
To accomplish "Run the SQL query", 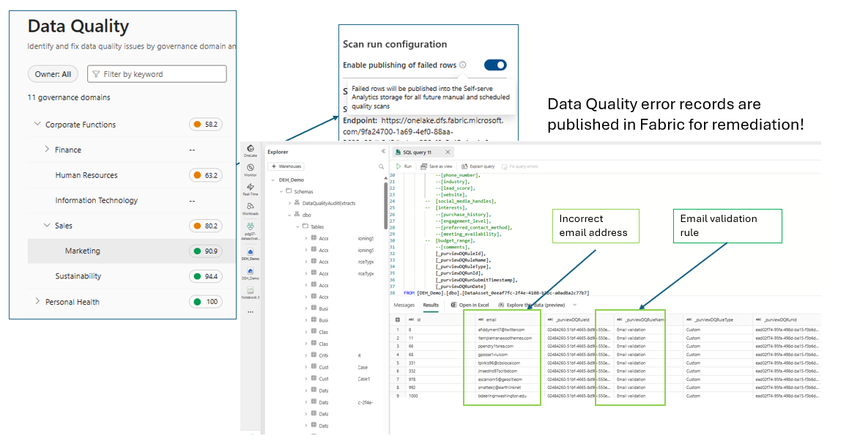I will tap(404, 166).
